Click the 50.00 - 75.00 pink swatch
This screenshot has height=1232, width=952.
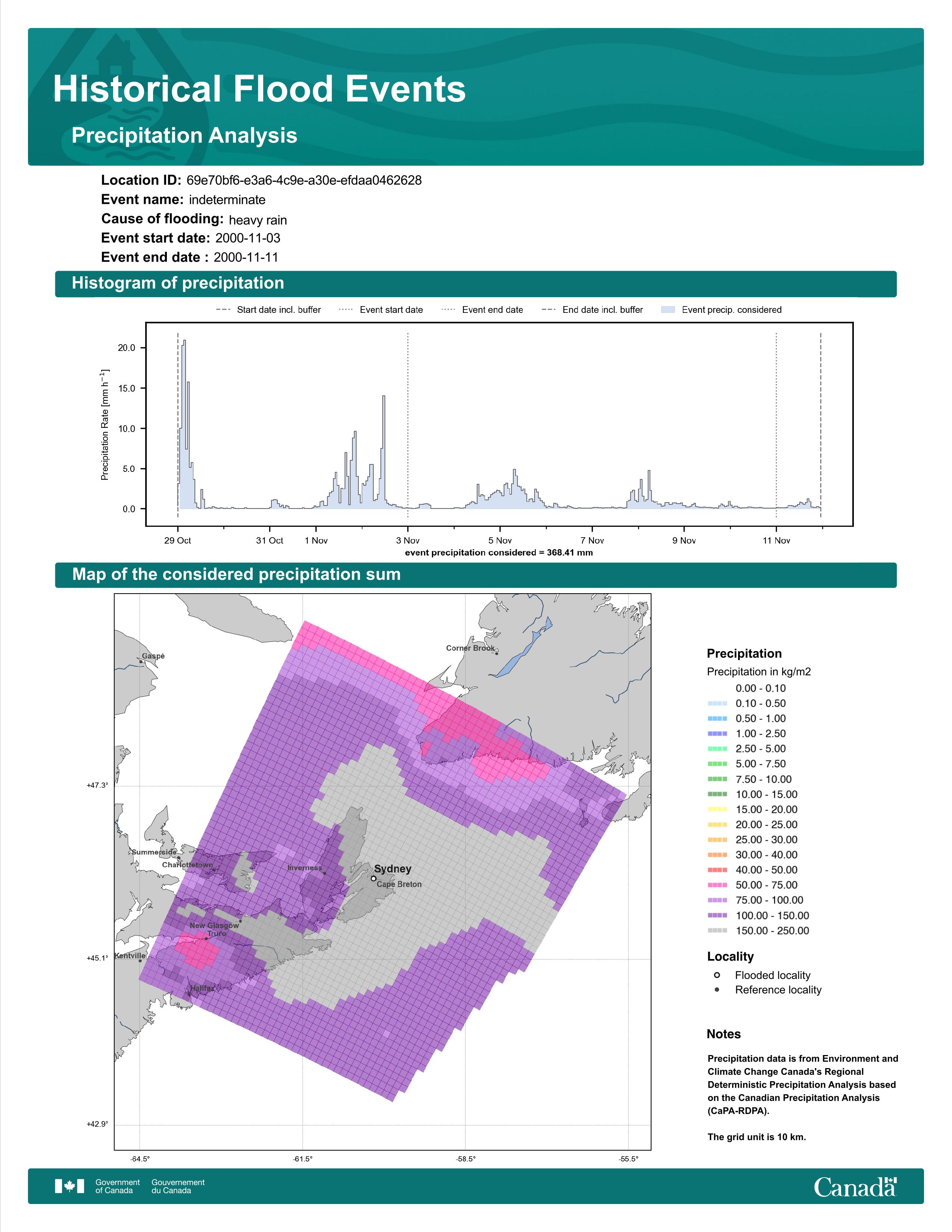717,885
